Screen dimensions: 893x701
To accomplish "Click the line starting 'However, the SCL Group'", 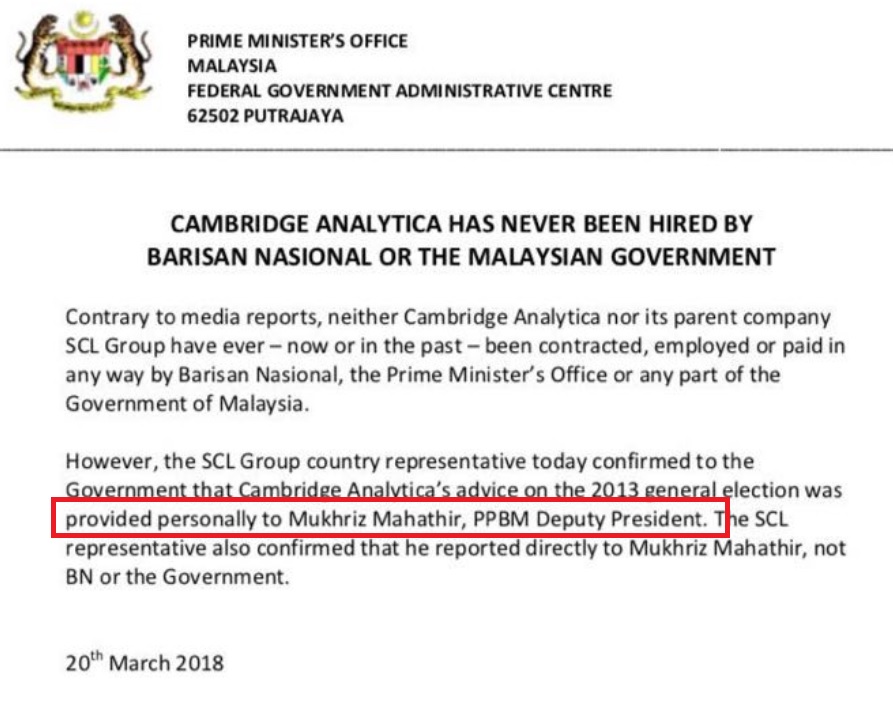I will pyautogui.click(x=410, y=461).
